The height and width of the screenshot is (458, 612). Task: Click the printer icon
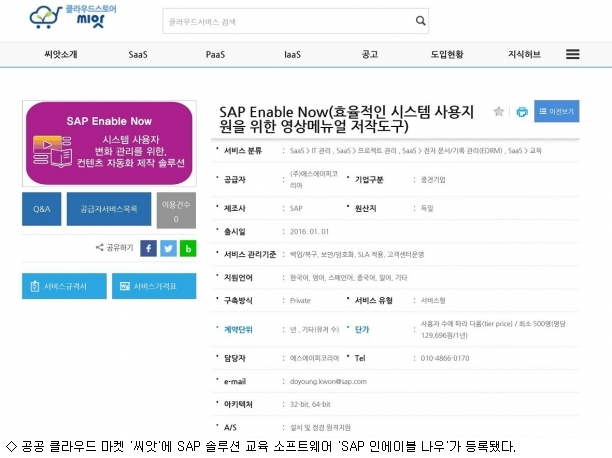522,112
